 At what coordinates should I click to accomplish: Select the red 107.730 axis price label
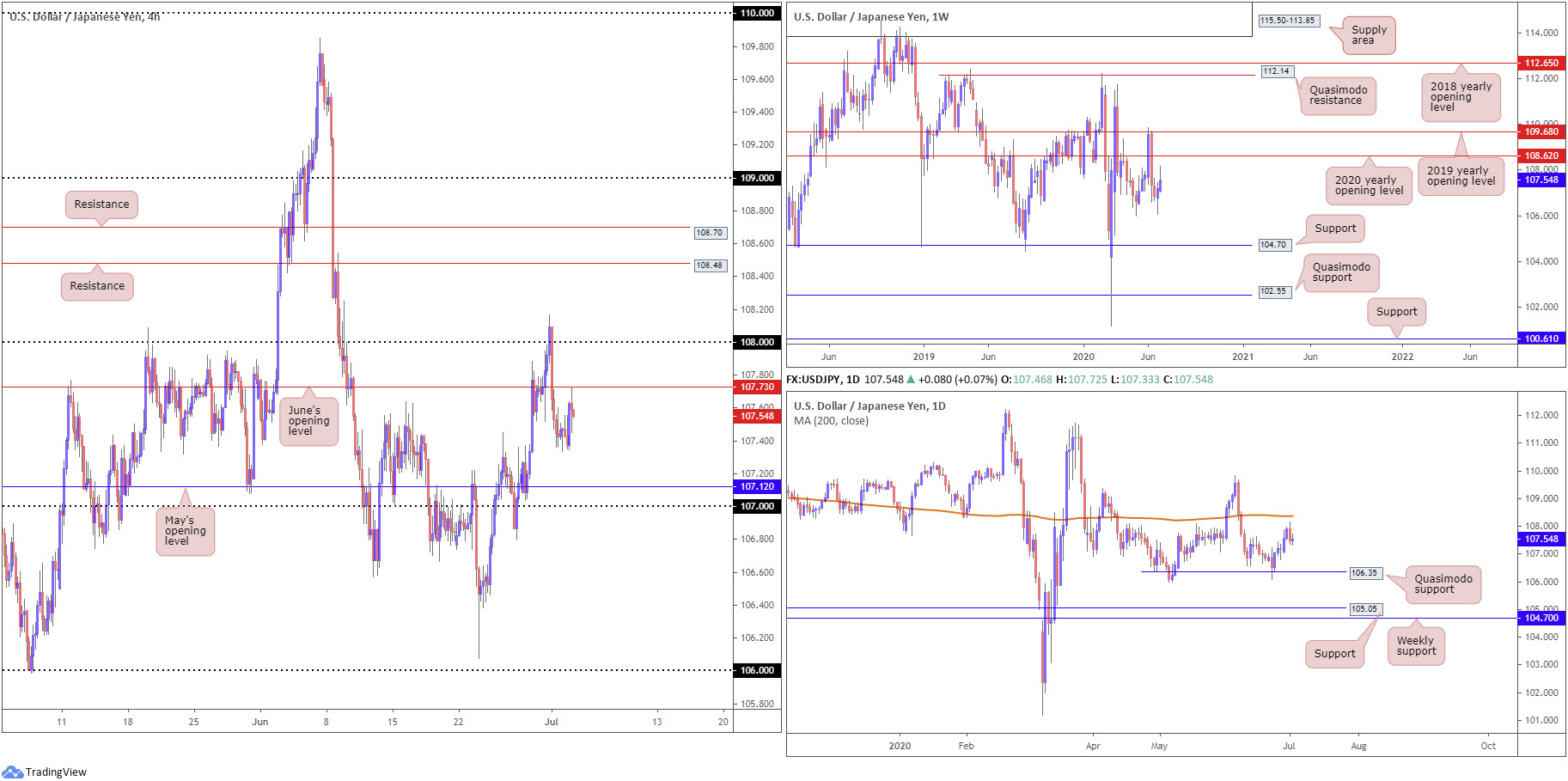click(757, 387)
